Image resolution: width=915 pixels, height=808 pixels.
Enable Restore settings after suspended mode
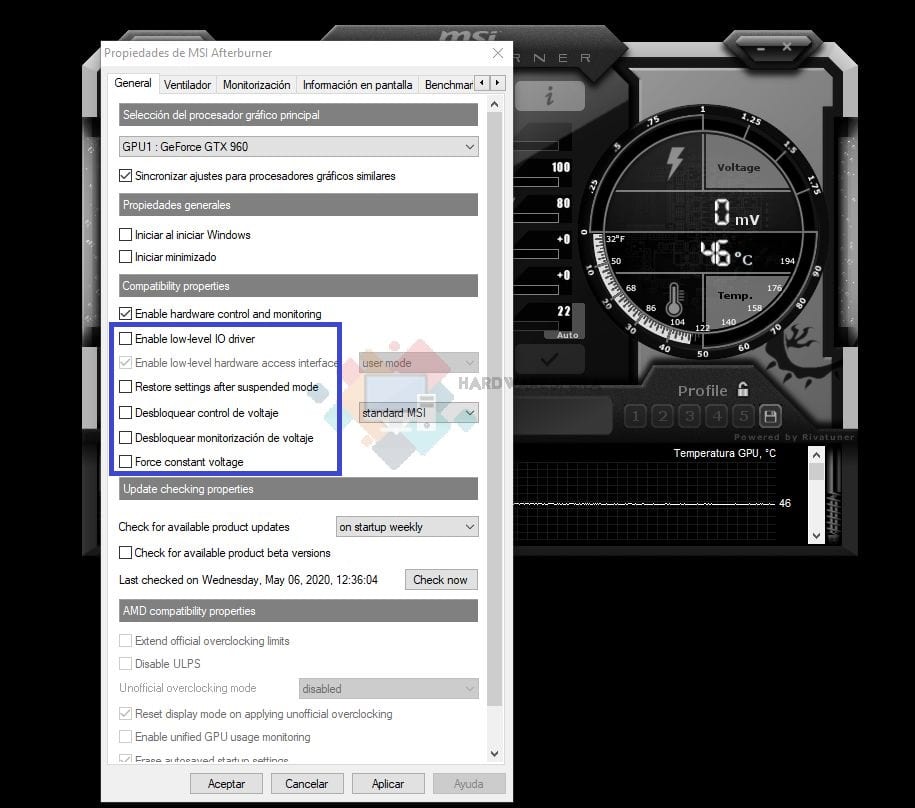pyautogui.click(x=125, y=387)
